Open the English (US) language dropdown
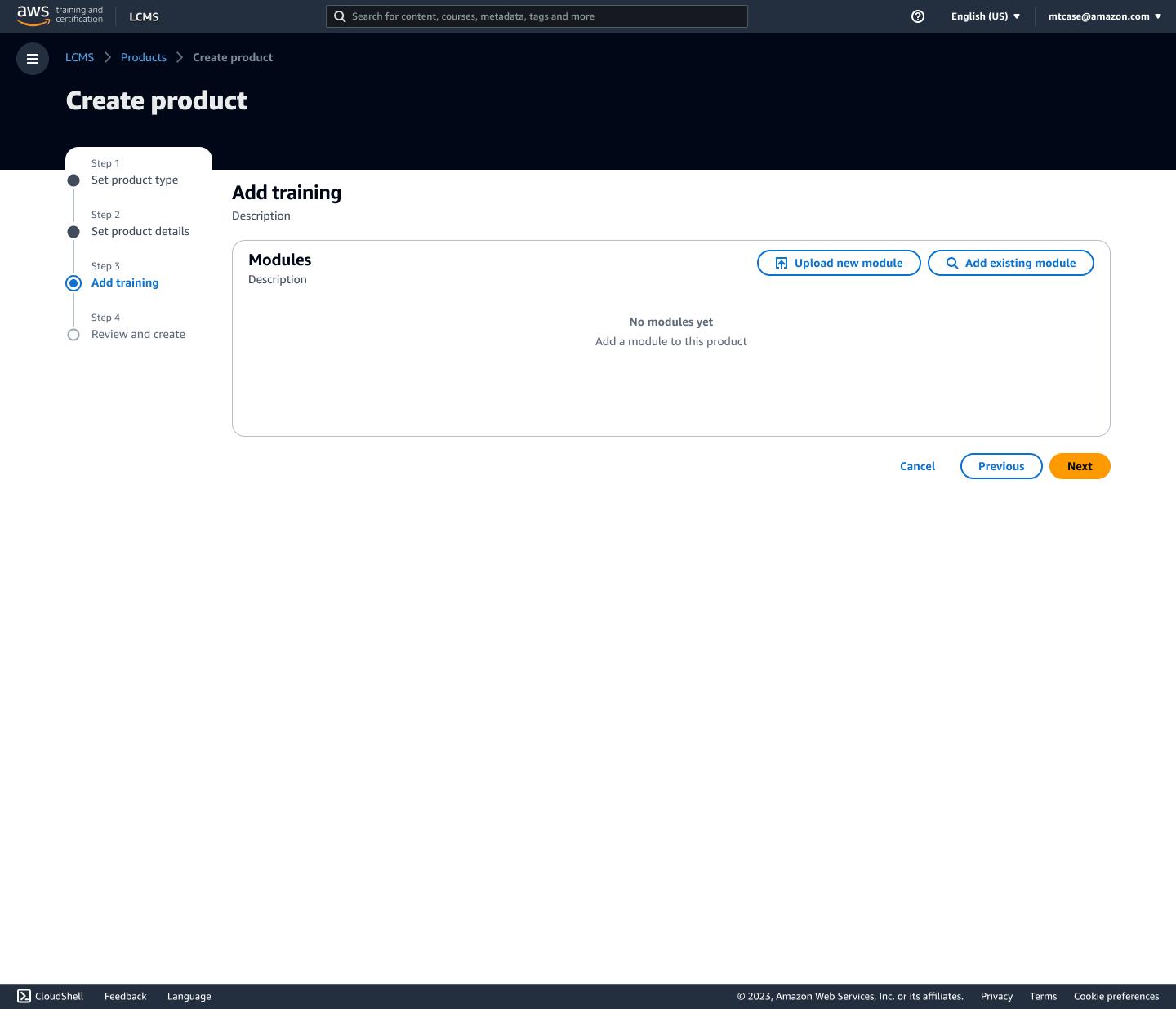 985,16
